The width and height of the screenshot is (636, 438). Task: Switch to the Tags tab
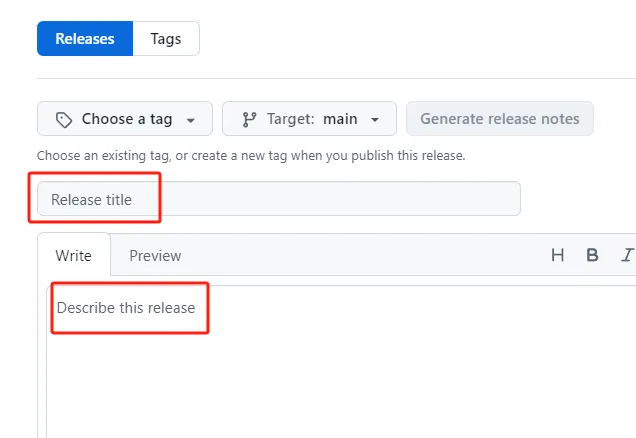[166, 39]
